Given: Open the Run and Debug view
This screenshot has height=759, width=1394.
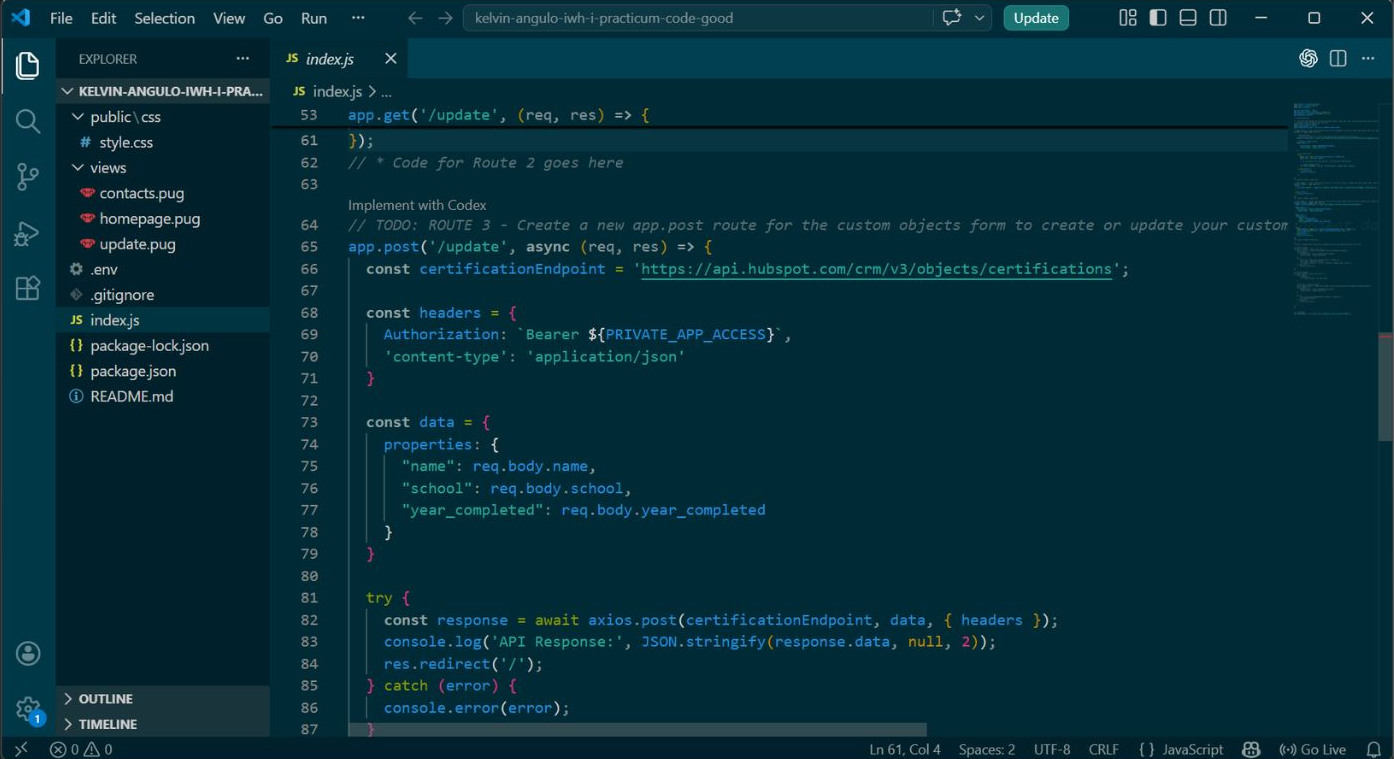Looking at the screenshot, I should [28, 234].
